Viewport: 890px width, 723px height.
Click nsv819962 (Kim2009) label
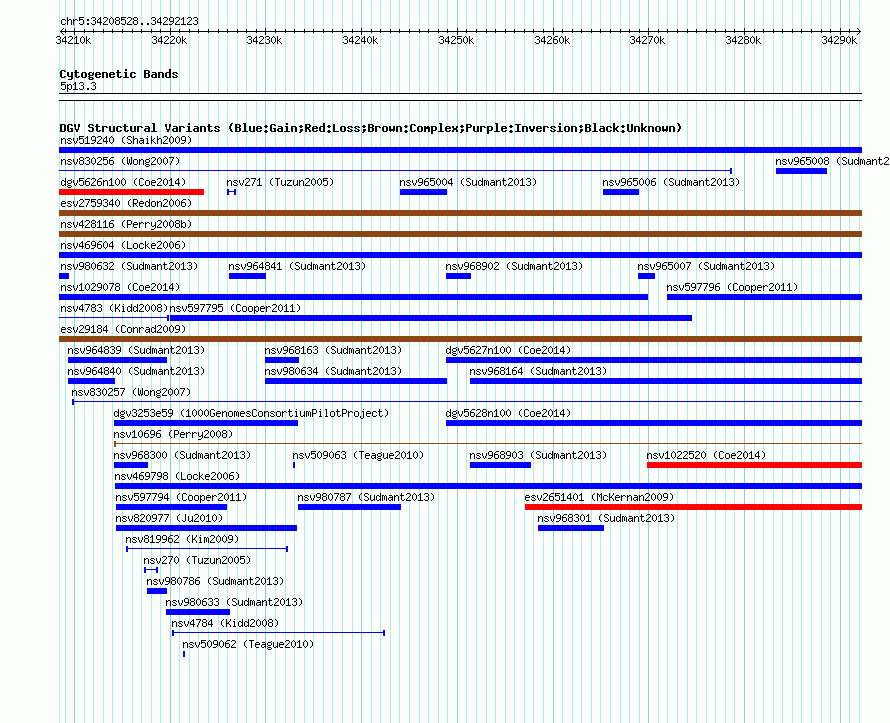(182, 539)
